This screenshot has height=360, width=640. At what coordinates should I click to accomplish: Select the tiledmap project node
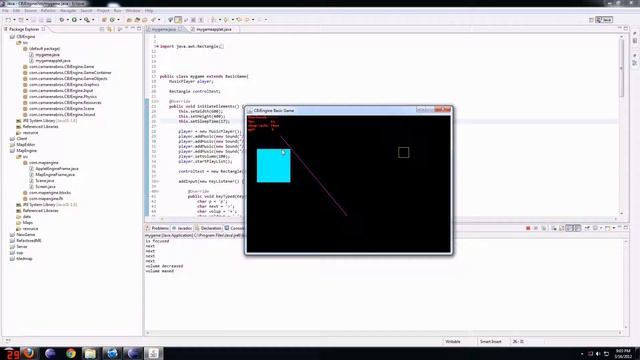(x=24, y=259)
